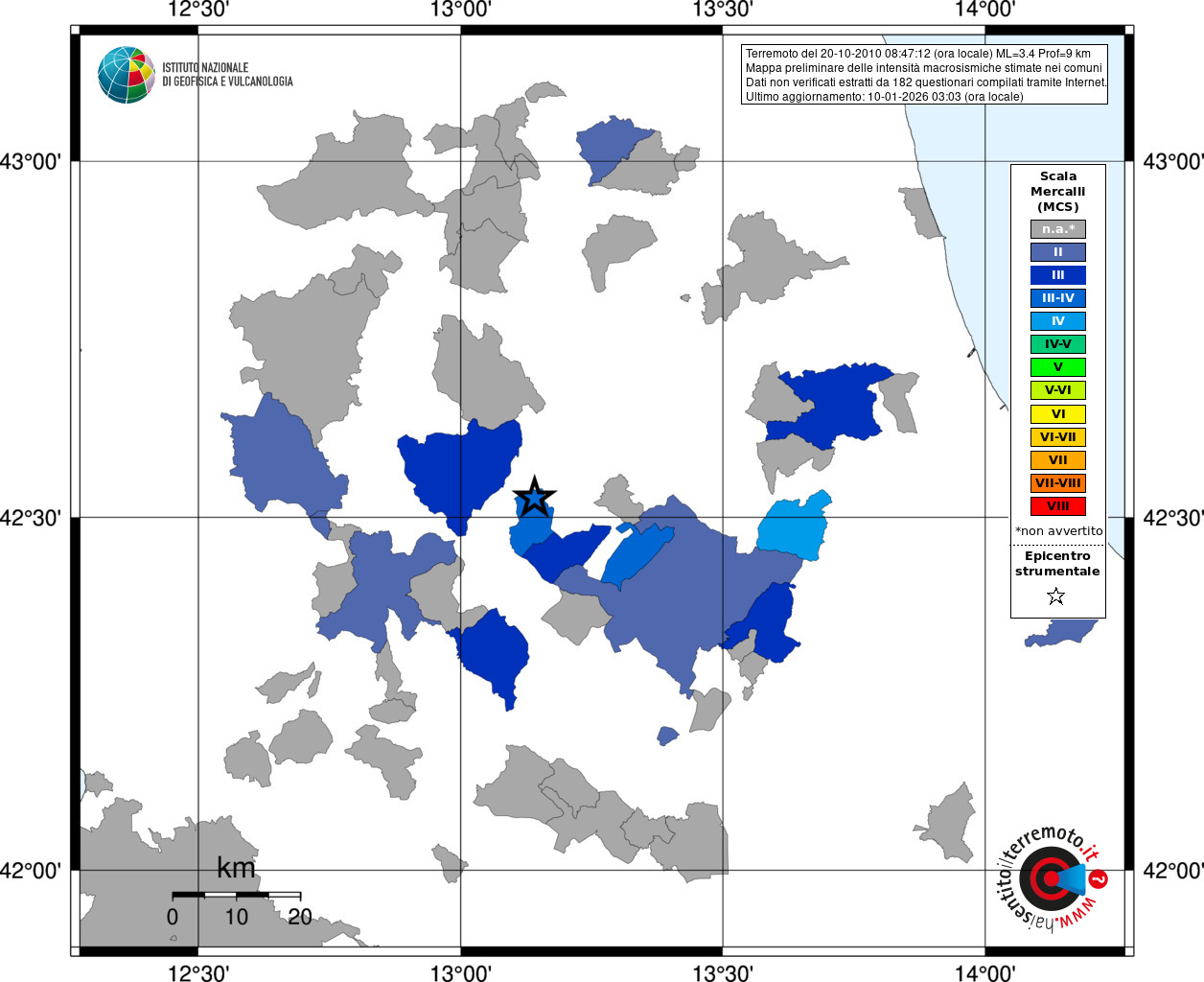Screen dimensions: 1204x982
Task: Click top axis label 12°30'
Action: point(197,10)
